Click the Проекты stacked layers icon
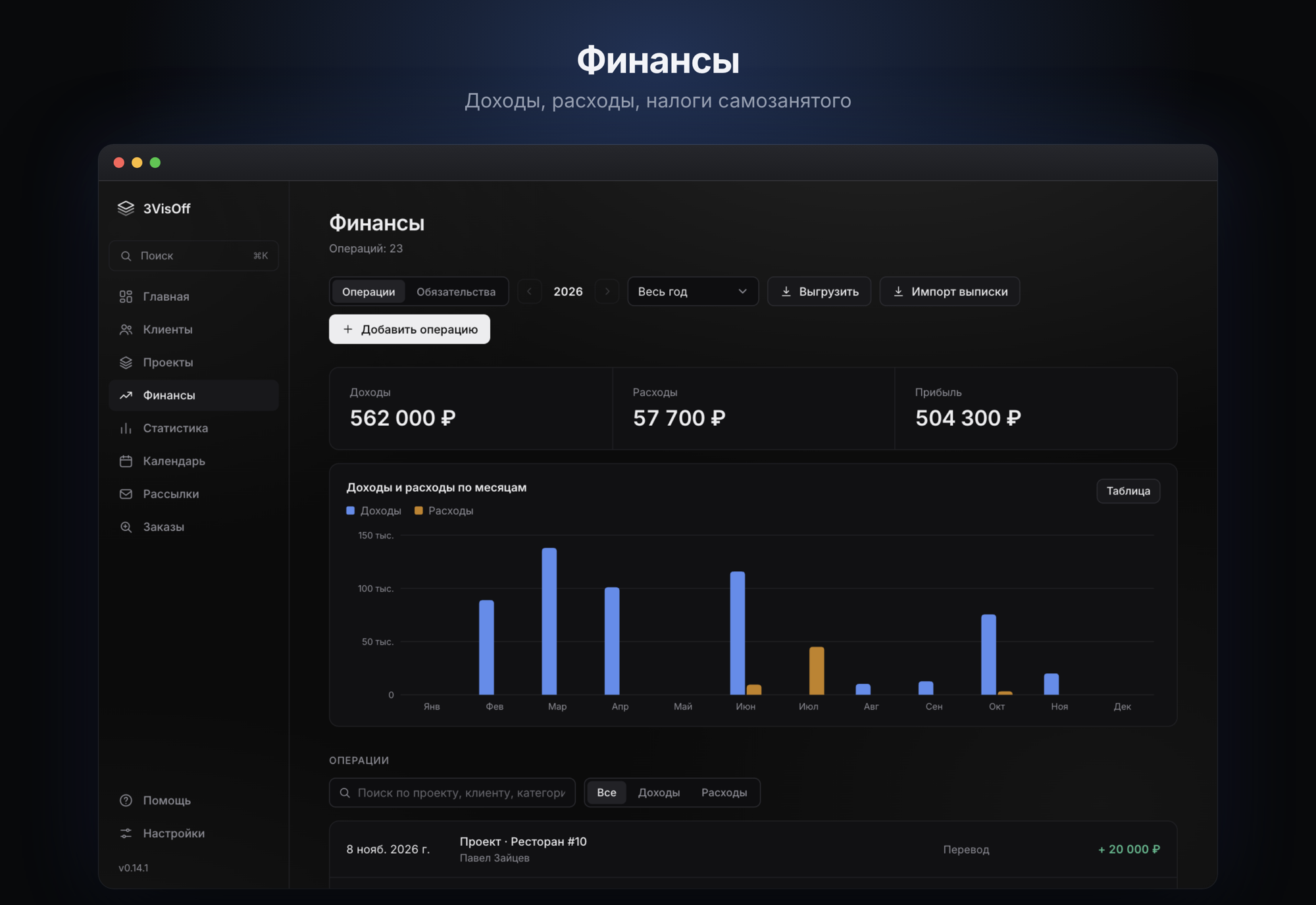Image resolution: width=1316 pixels, height=905 pixels. pos(126,363)
